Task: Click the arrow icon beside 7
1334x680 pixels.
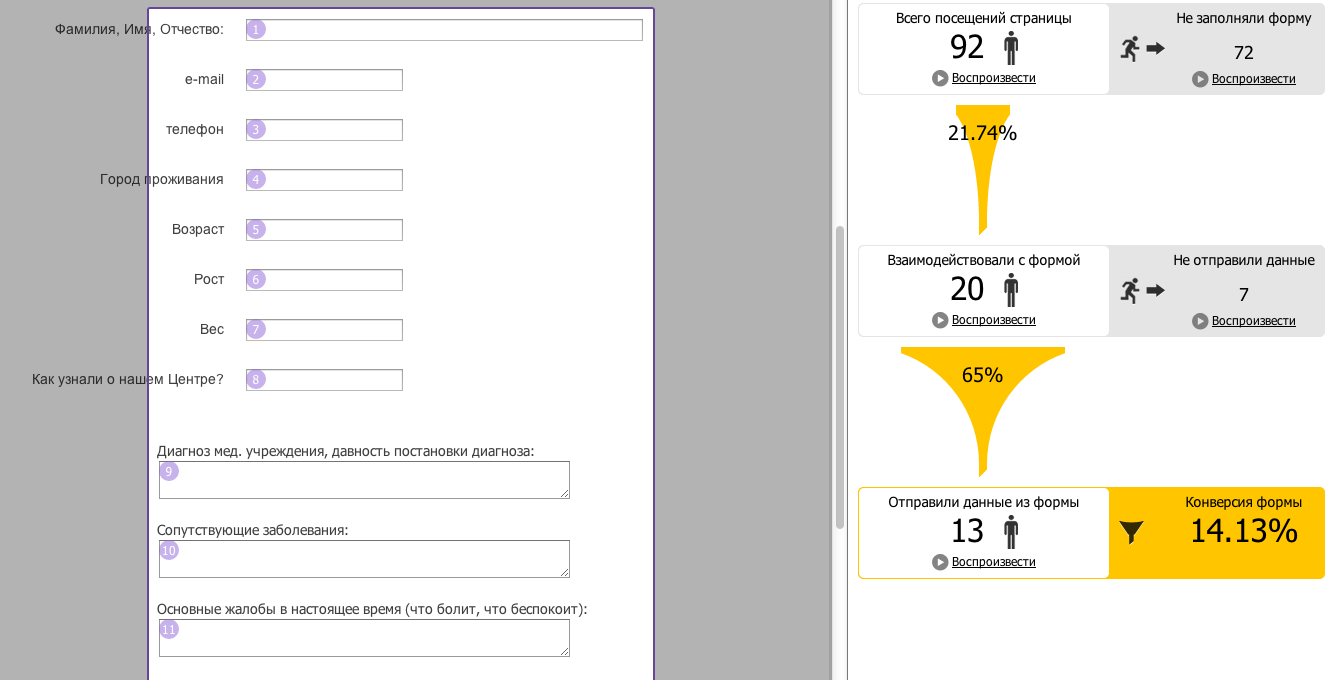Action: point(1156,290)
